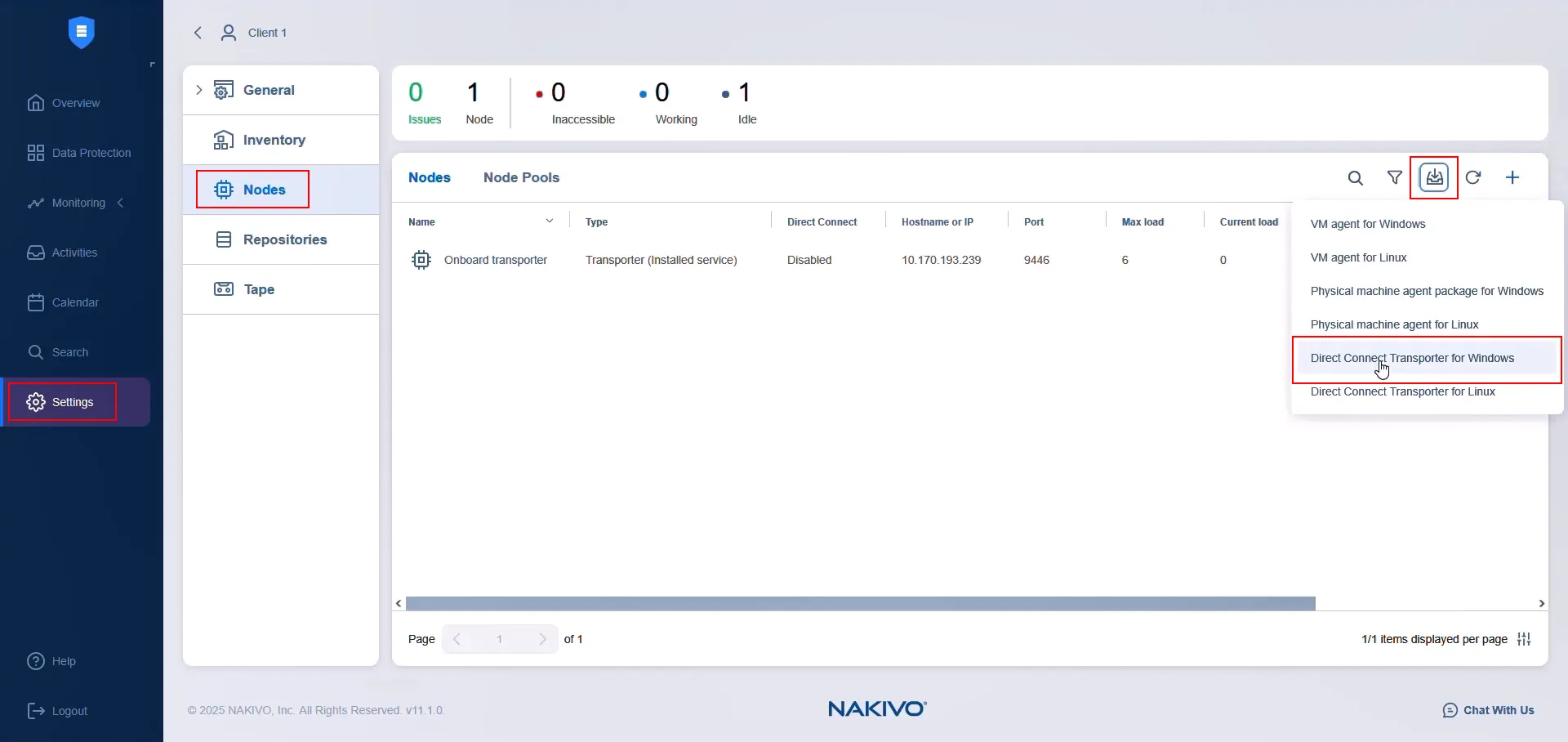
Task: Click the Inventory icon
Action: [224, 140]
